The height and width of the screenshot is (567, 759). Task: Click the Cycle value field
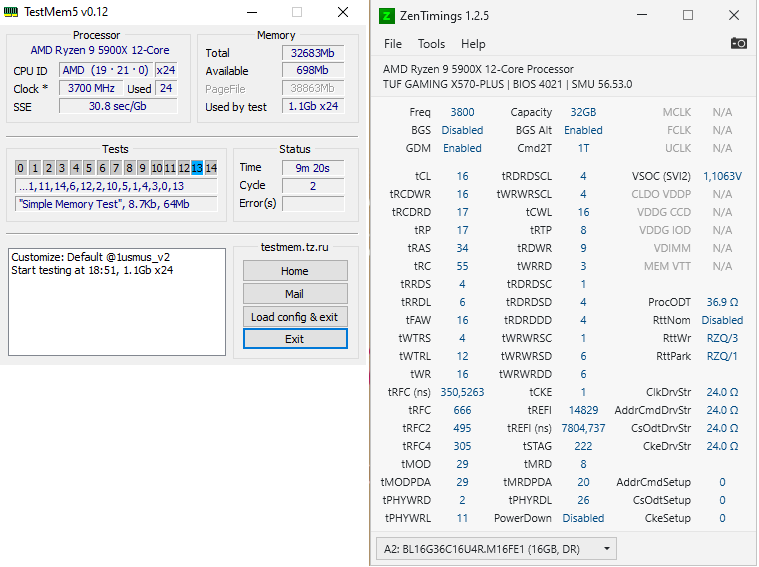(x=313, y=186)
